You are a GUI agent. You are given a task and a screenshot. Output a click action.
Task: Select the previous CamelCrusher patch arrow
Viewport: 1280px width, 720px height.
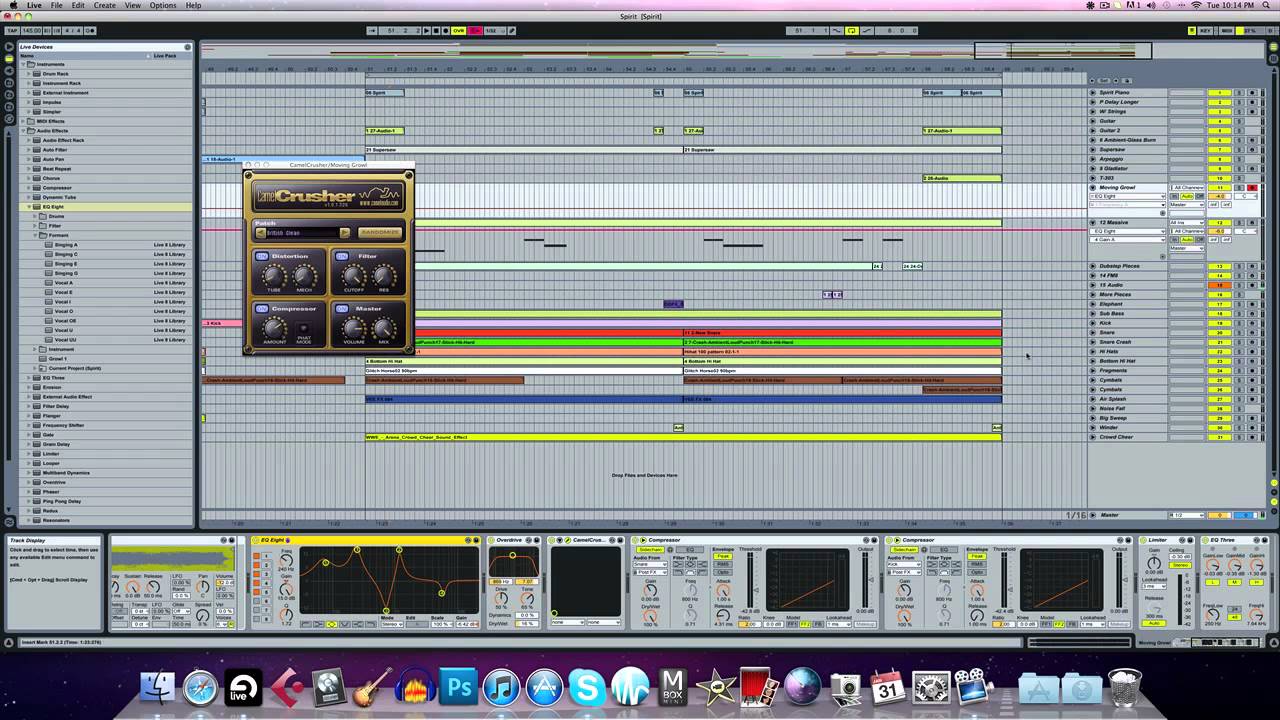pyautogui.click(x=261, y=232)
